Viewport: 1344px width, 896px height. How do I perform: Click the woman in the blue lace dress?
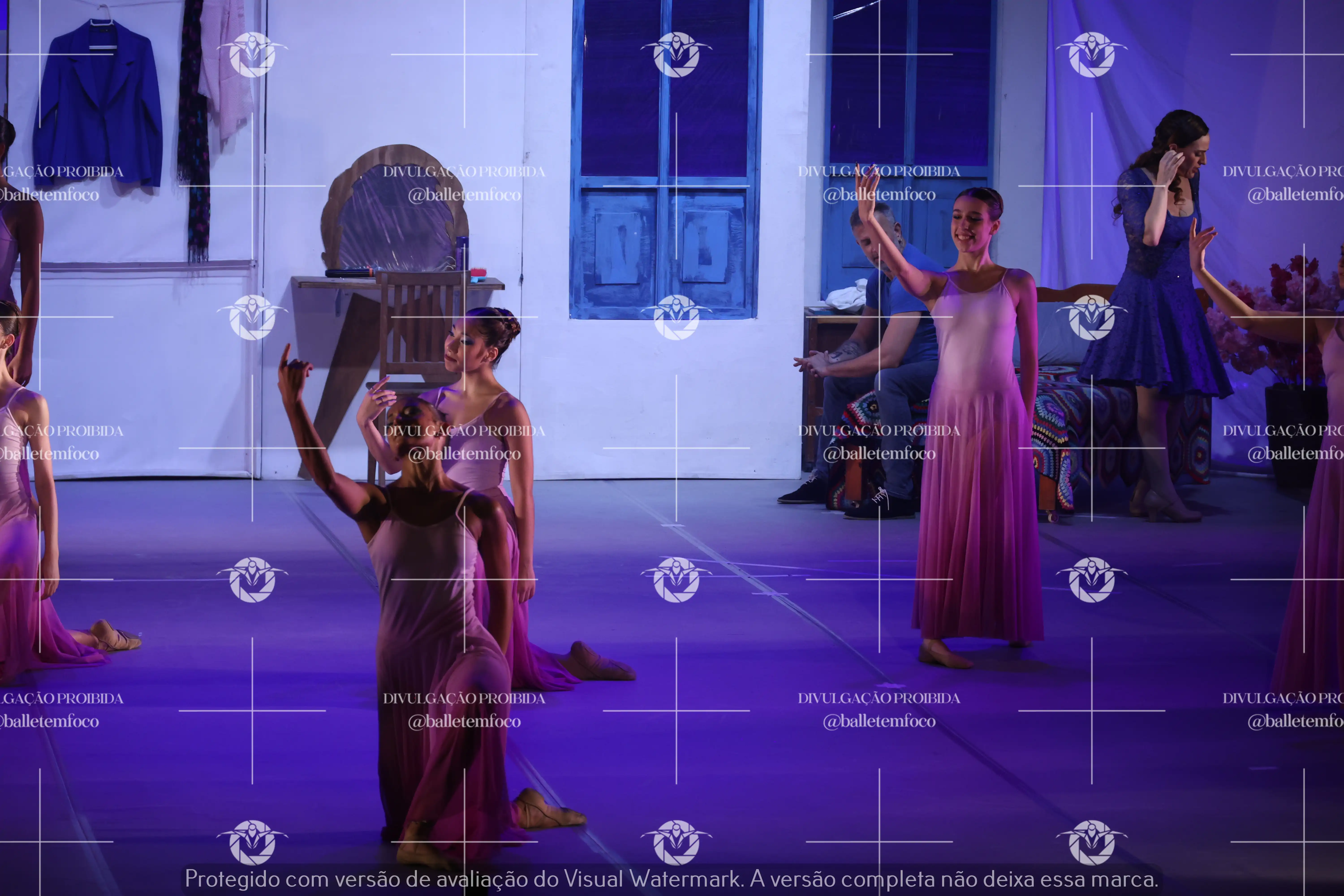tap(1160, 297)
